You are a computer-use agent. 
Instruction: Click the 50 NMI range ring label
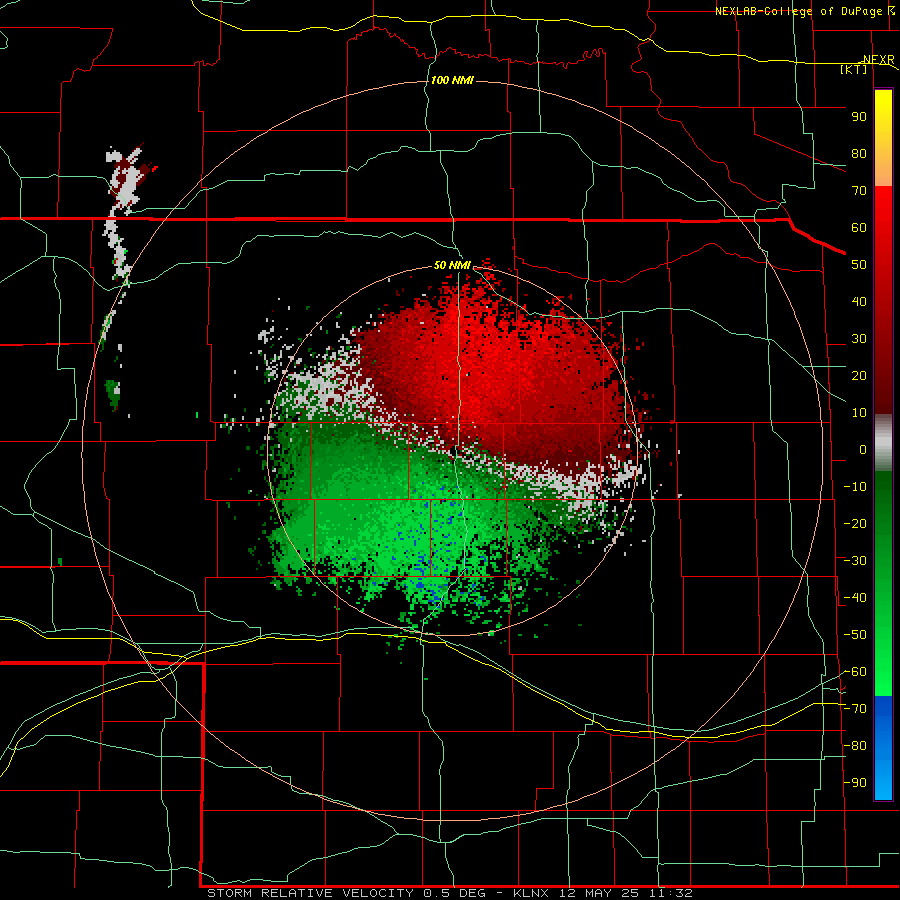(x=452, y=265)
